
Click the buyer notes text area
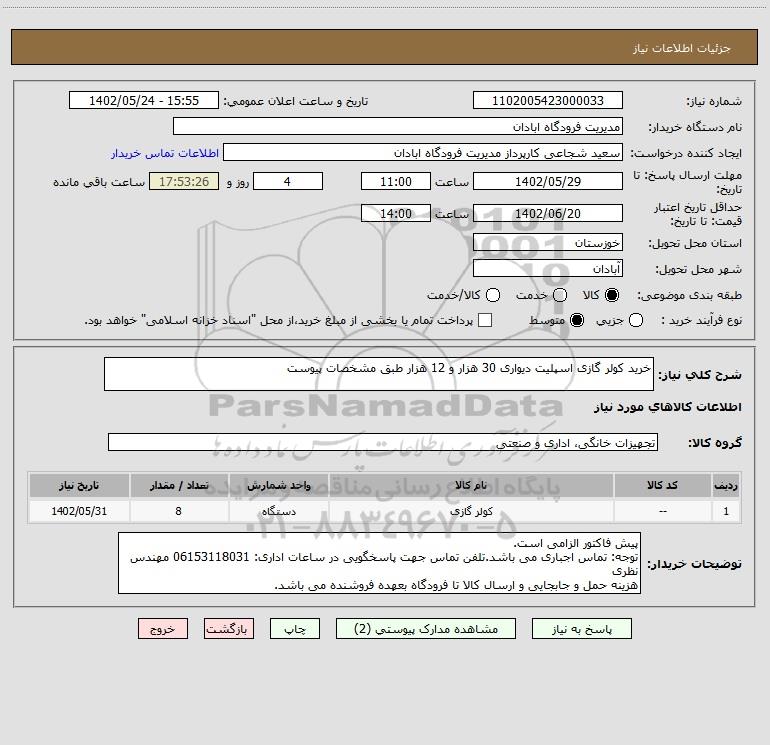(x=379, y=563)
